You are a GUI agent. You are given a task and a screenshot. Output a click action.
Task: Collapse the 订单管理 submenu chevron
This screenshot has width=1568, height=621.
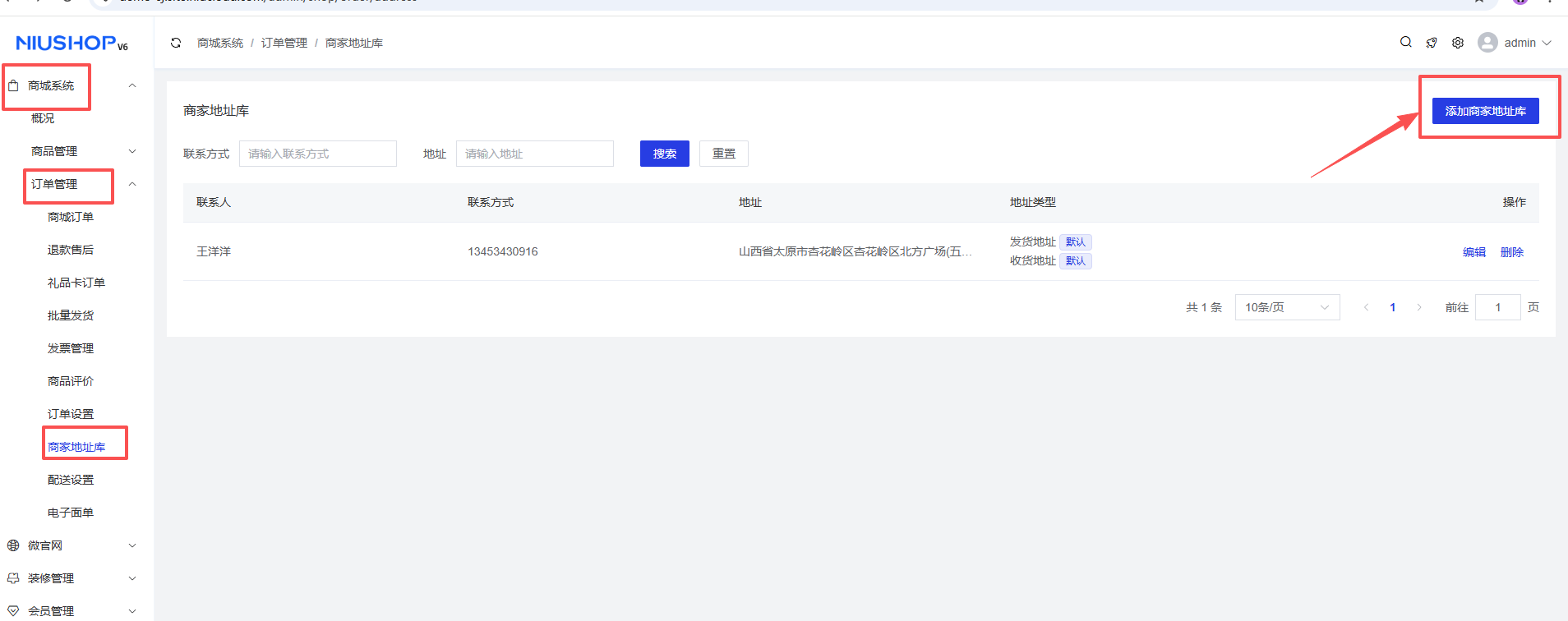[x=132, y=184]
